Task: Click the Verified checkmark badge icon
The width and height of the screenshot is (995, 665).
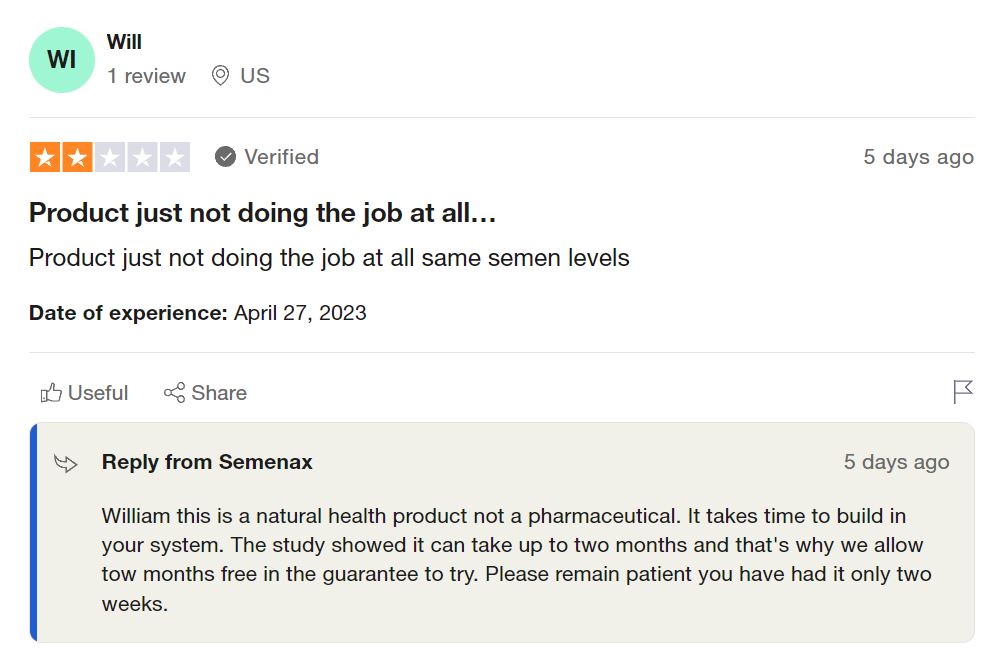Action: click(x=226, y=157)
